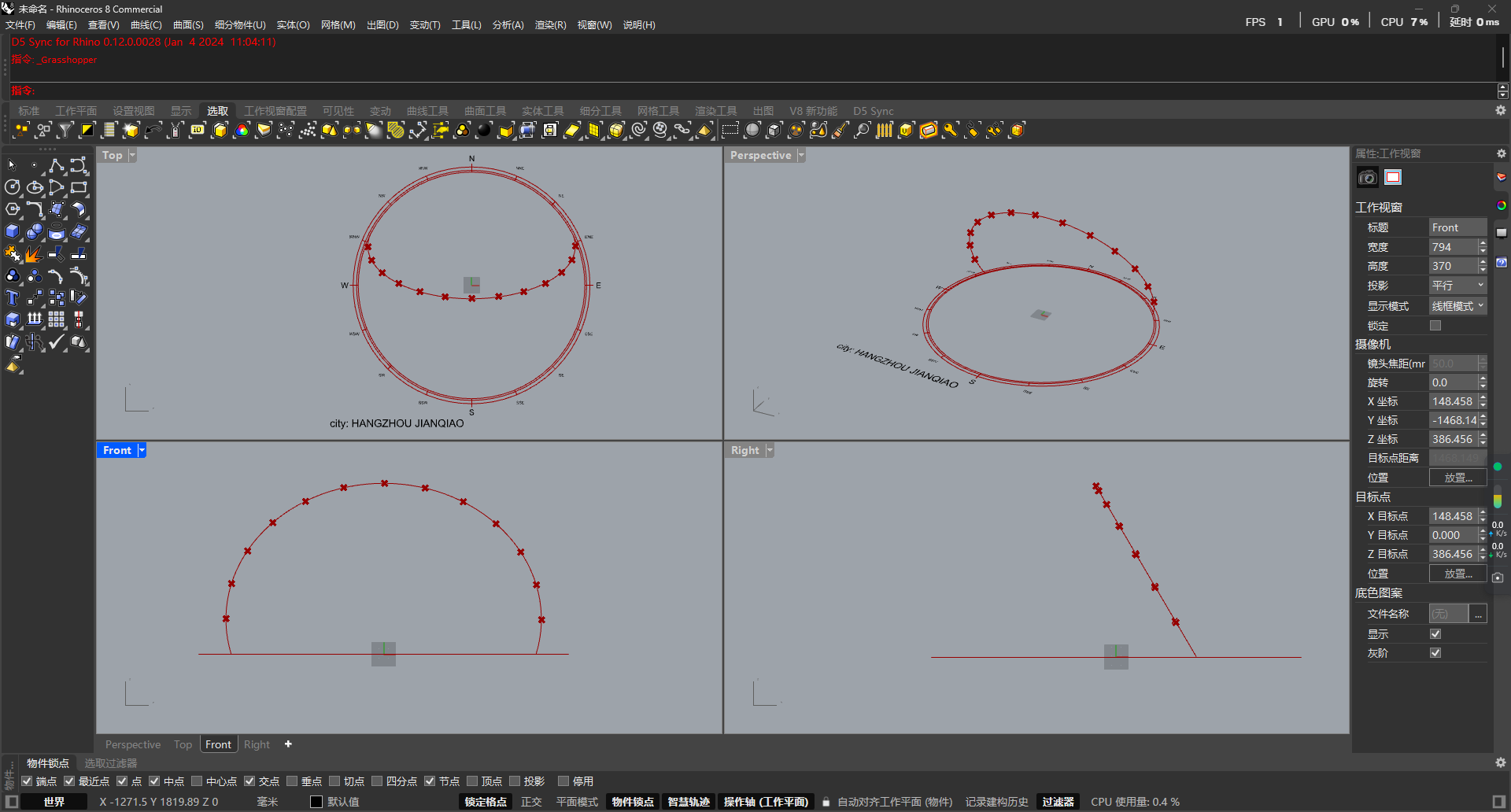
Task: Toggle the 节点 (Knot) osnap checkbox
Action: point(430,781)
